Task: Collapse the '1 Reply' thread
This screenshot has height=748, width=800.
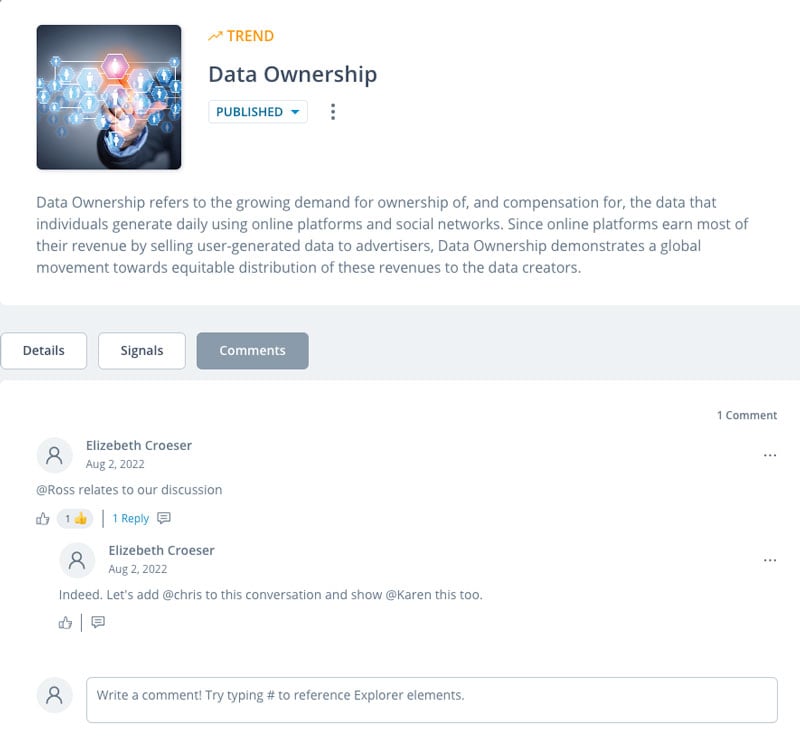Action: point(130,519)
